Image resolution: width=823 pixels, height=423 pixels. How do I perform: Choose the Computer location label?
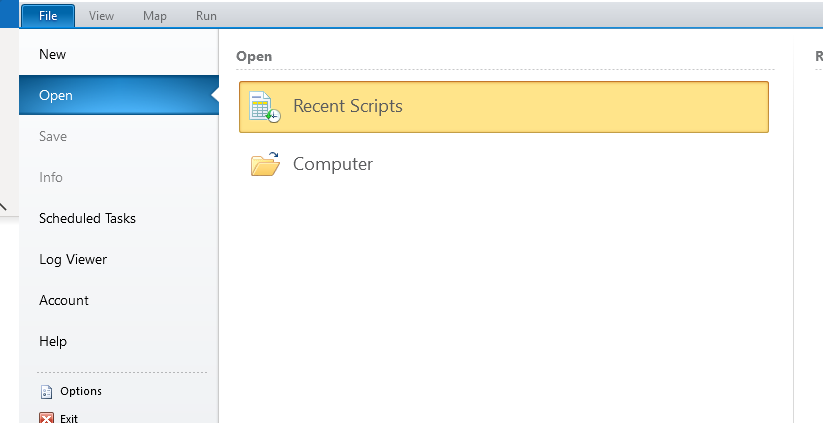tap(333, 164)
